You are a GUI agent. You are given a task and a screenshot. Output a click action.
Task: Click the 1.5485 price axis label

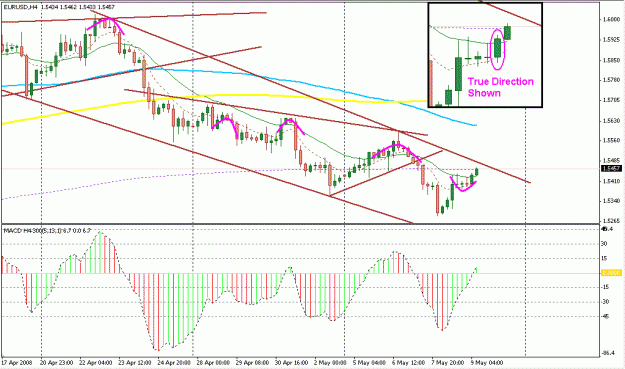(x=612, y=160)
